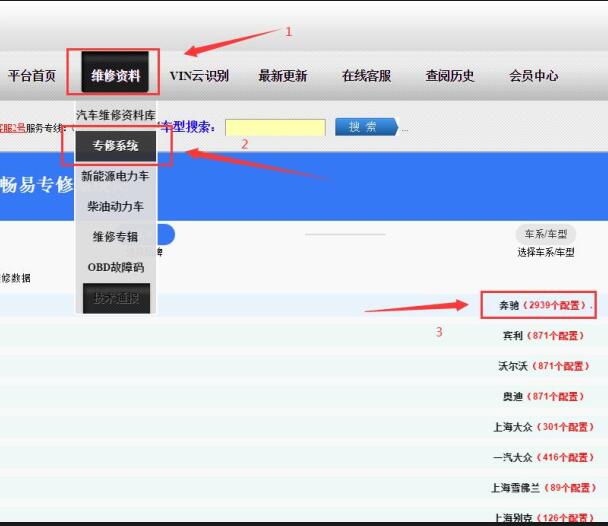Screen dimensions: 608x526
Task: Open OBD故障码 menu entry
Action: pyautogui.click(x=116, y=267)
